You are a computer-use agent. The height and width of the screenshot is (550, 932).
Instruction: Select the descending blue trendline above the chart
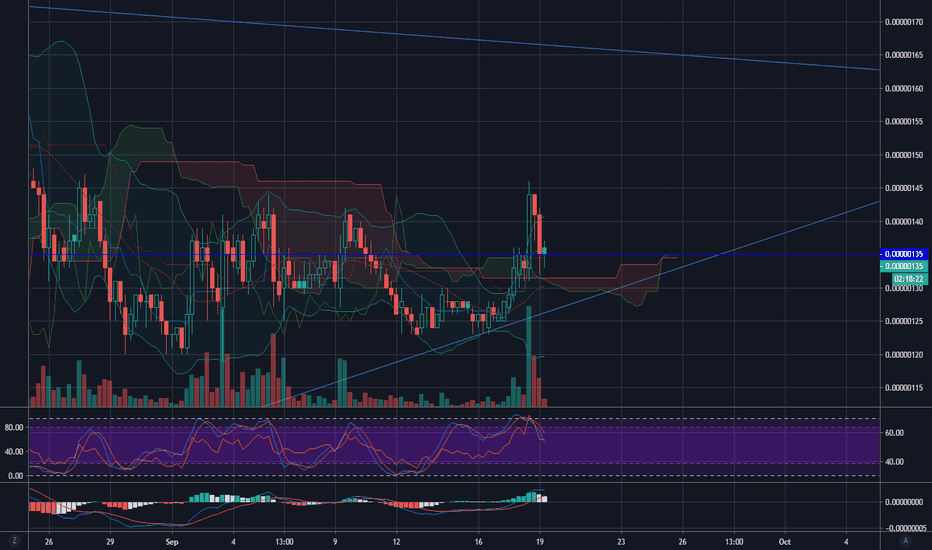click(454, 38)
